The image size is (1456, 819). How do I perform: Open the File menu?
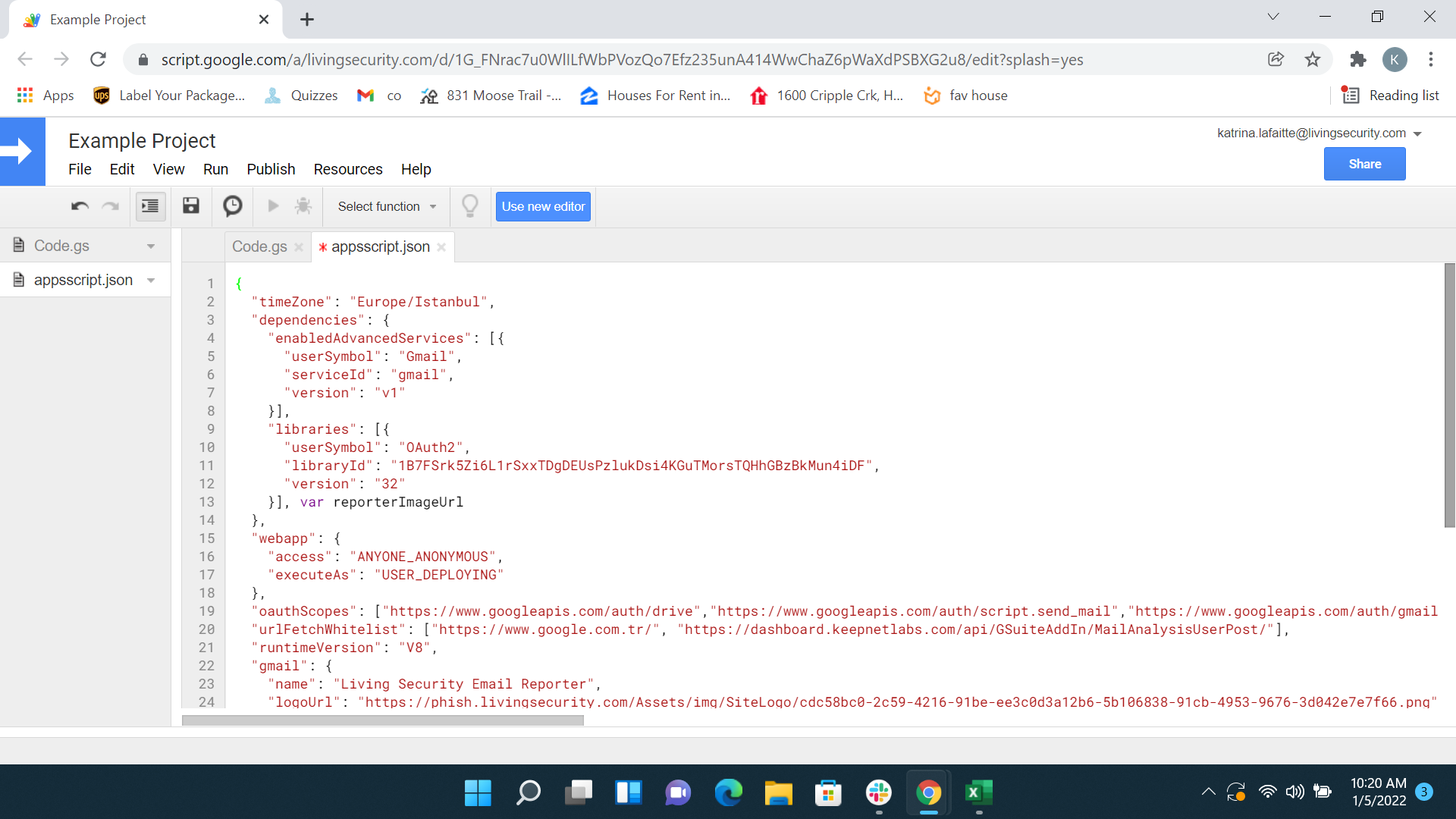pyautogui.click(x=80, y=169)
